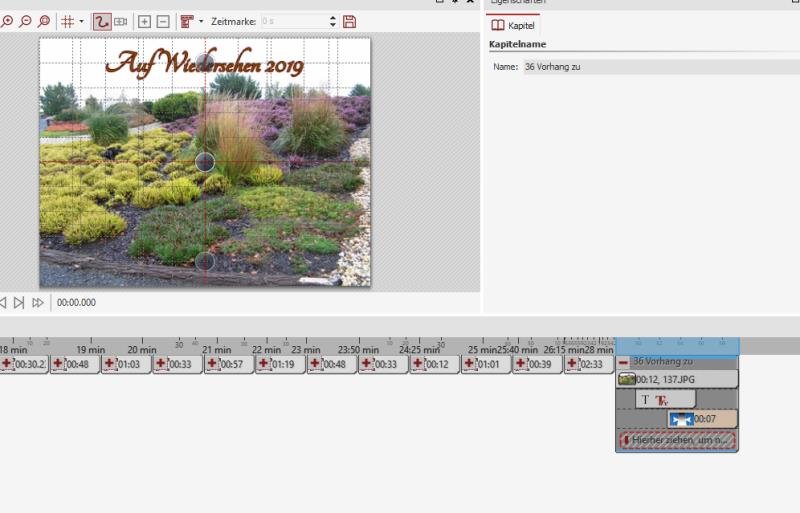Expand the 01:19 collapsed chapter
800x513 pixels.
[264, 364]
